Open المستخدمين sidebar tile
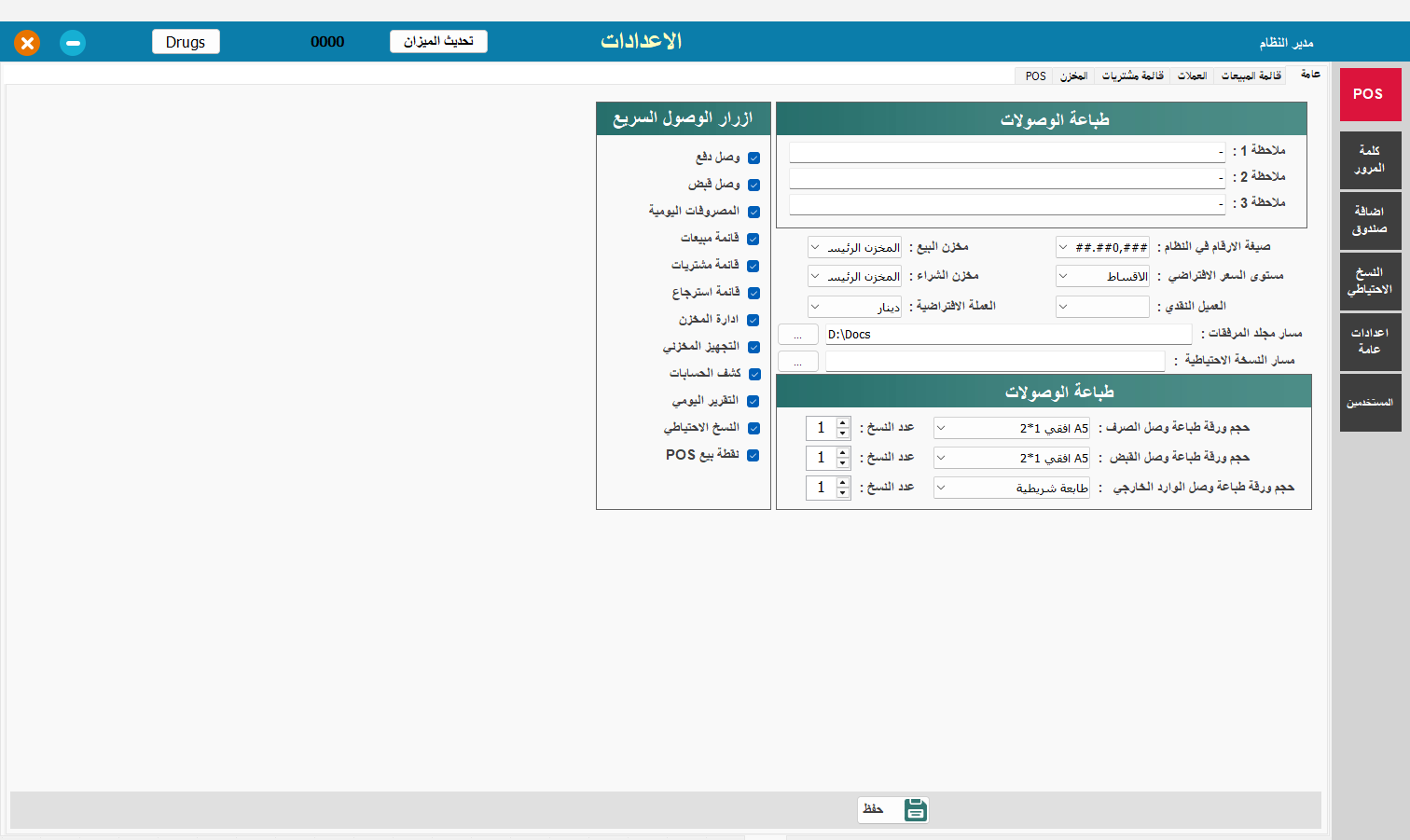Image resolution: width=1410 pixels, height=840 pixels. (x=1370, y=402)
